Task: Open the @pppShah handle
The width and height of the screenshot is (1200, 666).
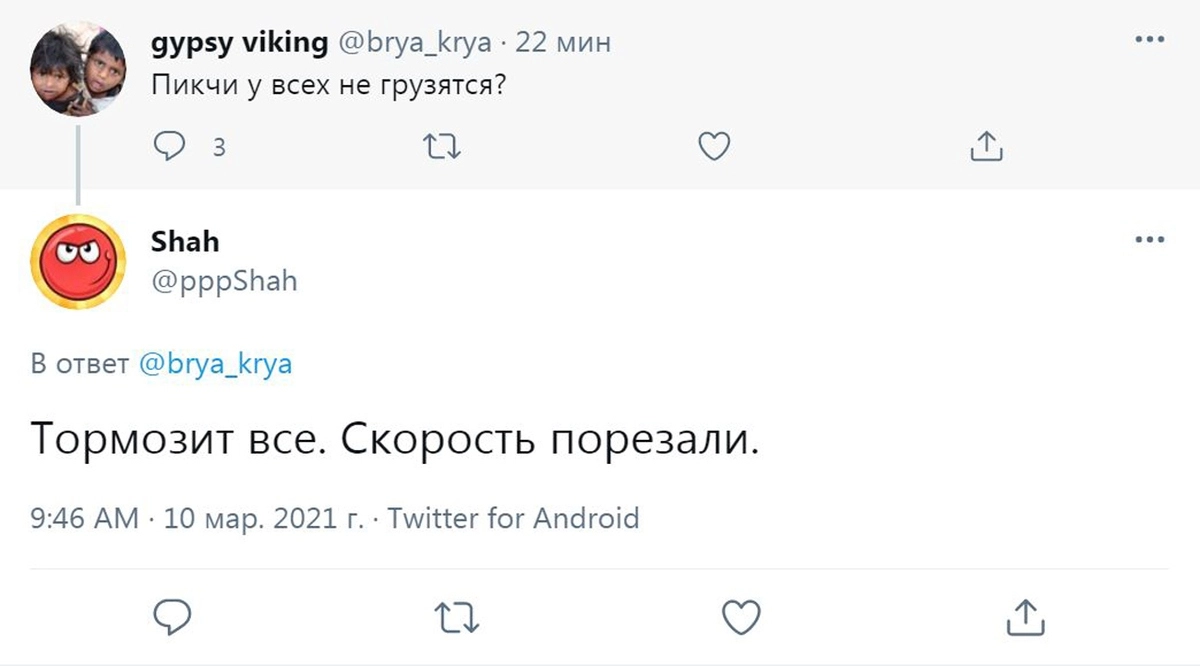Action: [x=224, y=281]
